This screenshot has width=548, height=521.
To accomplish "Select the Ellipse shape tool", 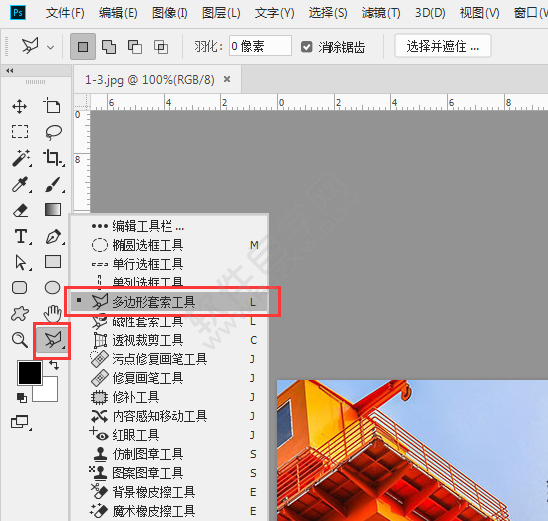I will click(52, 288).
